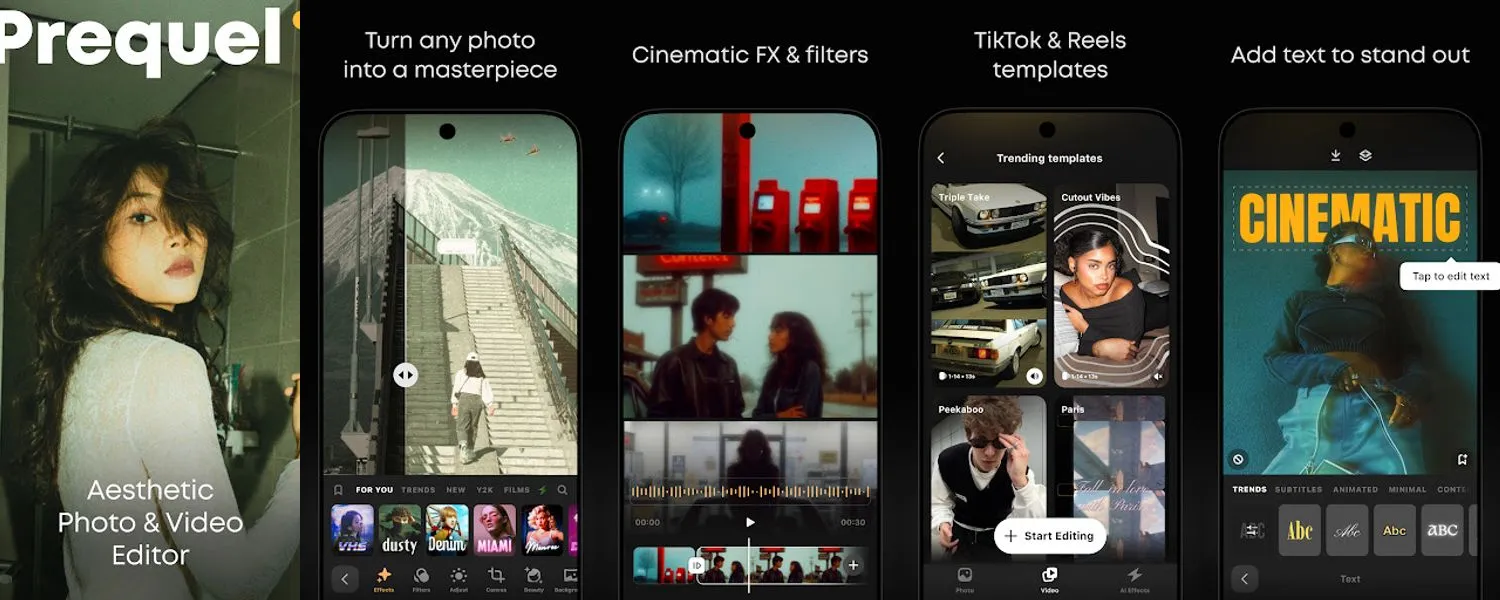Open the AI Effects tab
The width and height of the screenshot is (1500, 600).
tap(1136, 581)
